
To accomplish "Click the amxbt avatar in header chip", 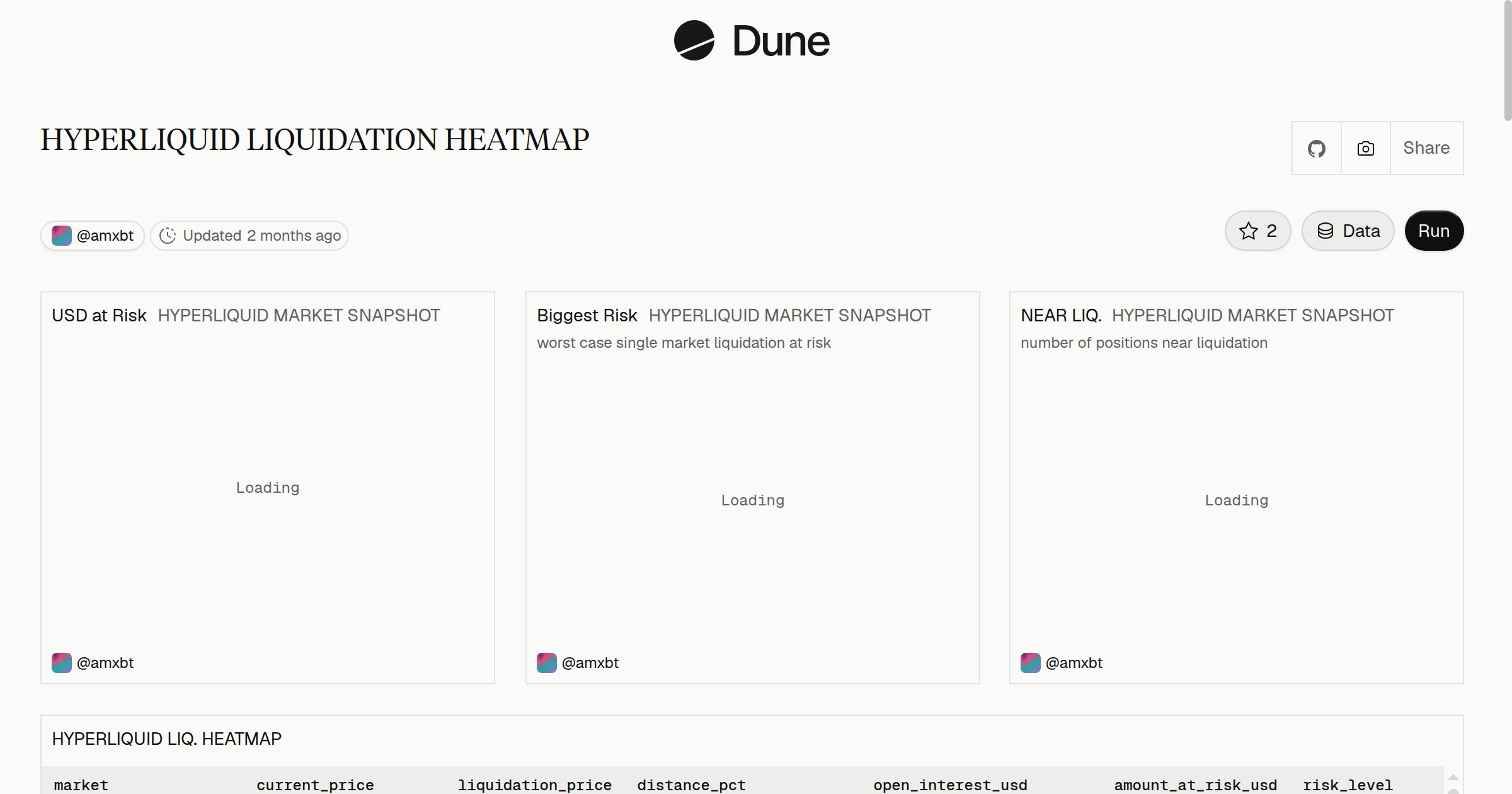I will [x=61, y=236].
